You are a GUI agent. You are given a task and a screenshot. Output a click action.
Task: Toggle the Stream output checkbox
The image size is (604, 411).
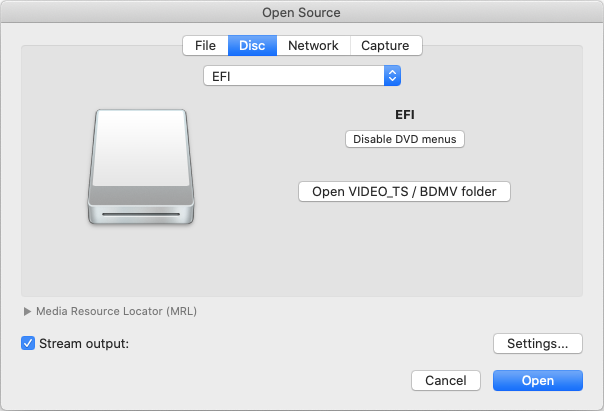point(28,343)
